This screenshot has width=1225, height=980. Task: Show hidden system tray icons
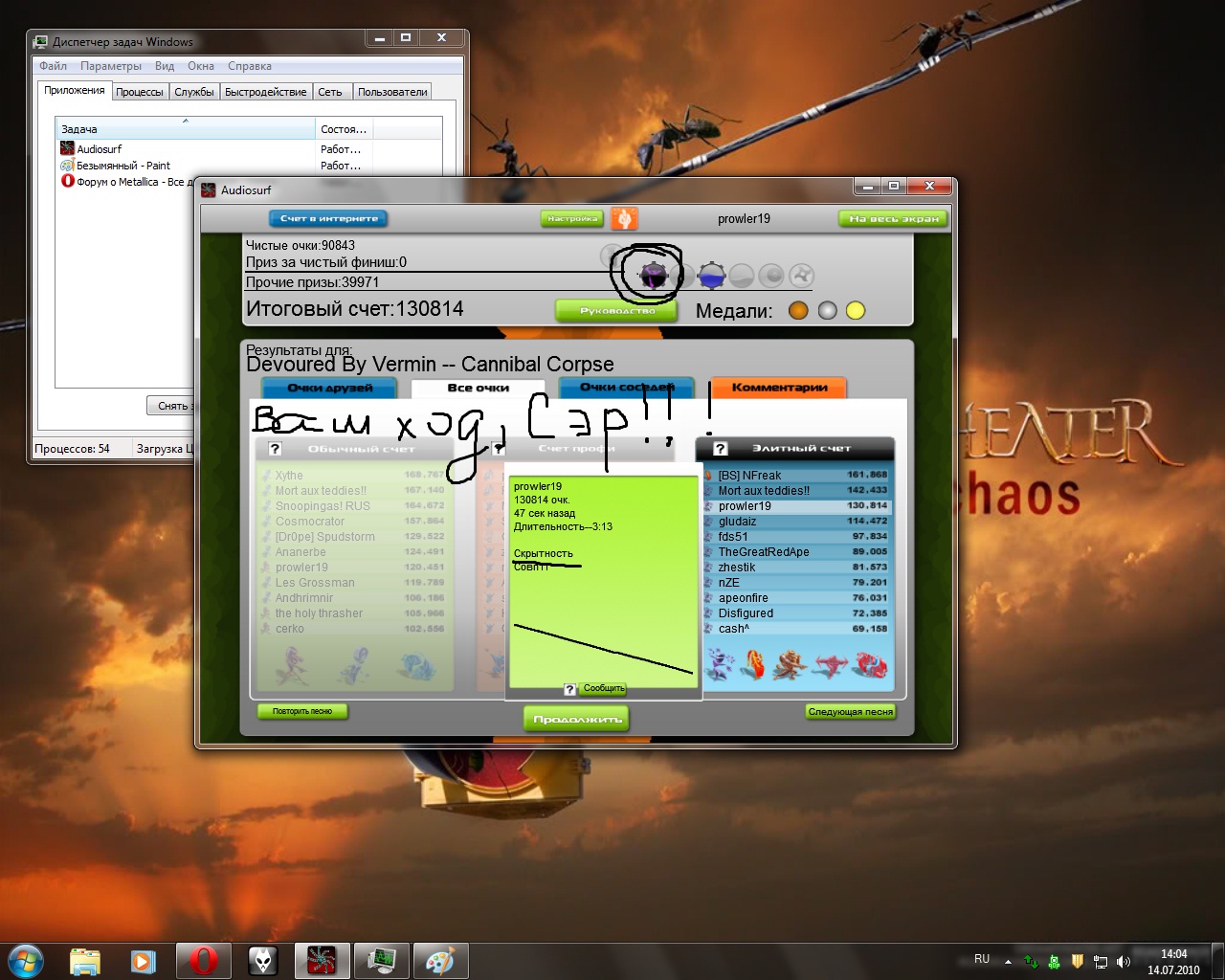pos(1008,961)
